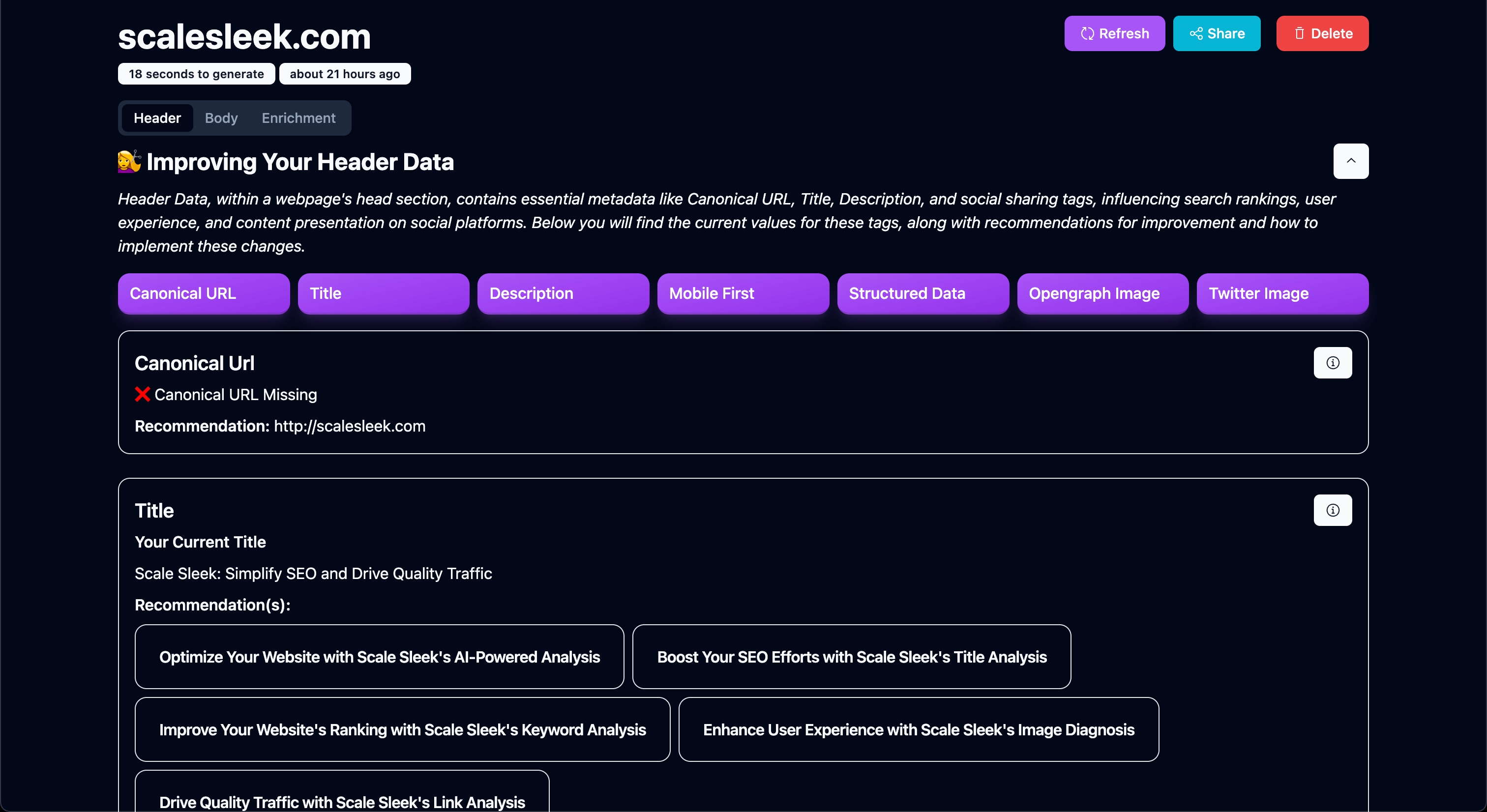Select 'Optimize Your Website' AI-Powered Analysis recommendation
Viewport: 1487px width, 812px height.
pos(379,657)
